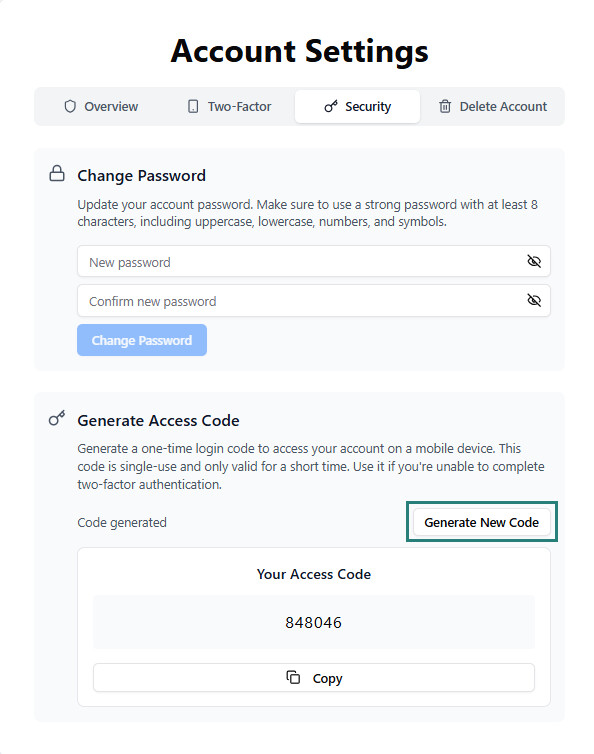Click the copy icon next to Copy label
Screen dimensions: 594x754
pos(293,677)
